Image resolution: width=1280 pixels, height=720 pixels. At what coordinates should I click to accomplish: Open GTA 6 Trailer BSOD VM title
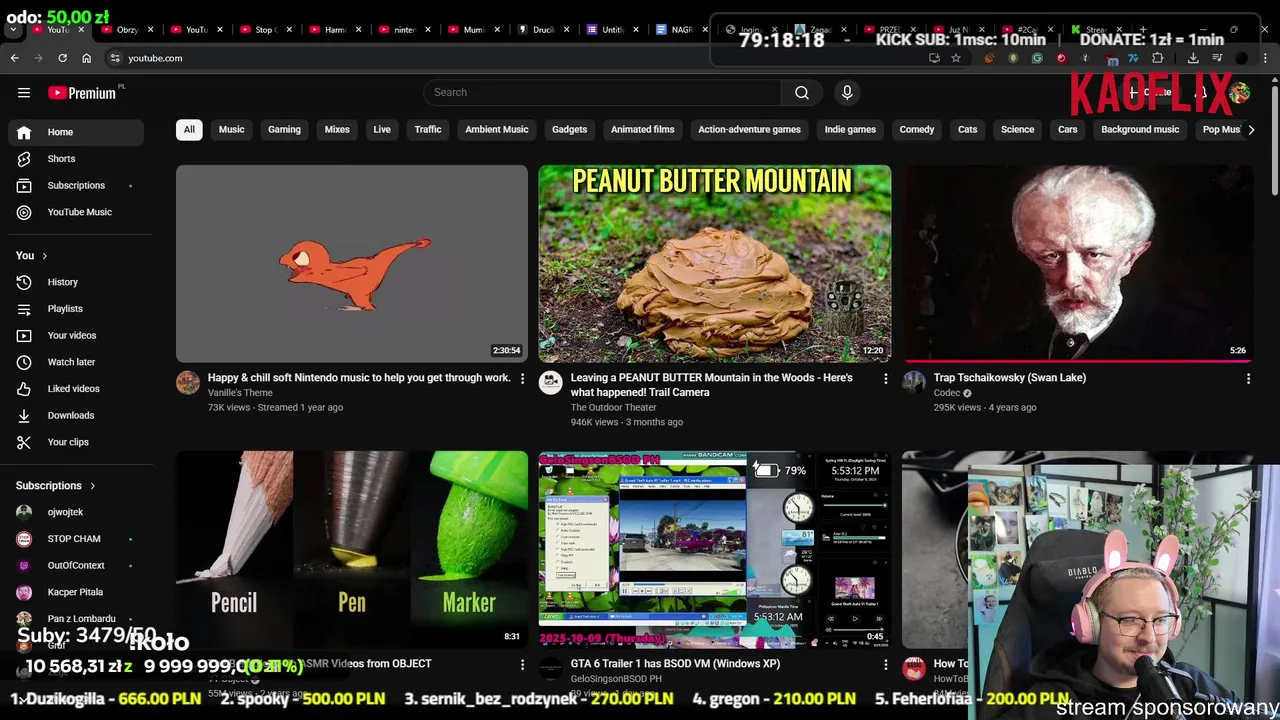[x=675, y=664]
